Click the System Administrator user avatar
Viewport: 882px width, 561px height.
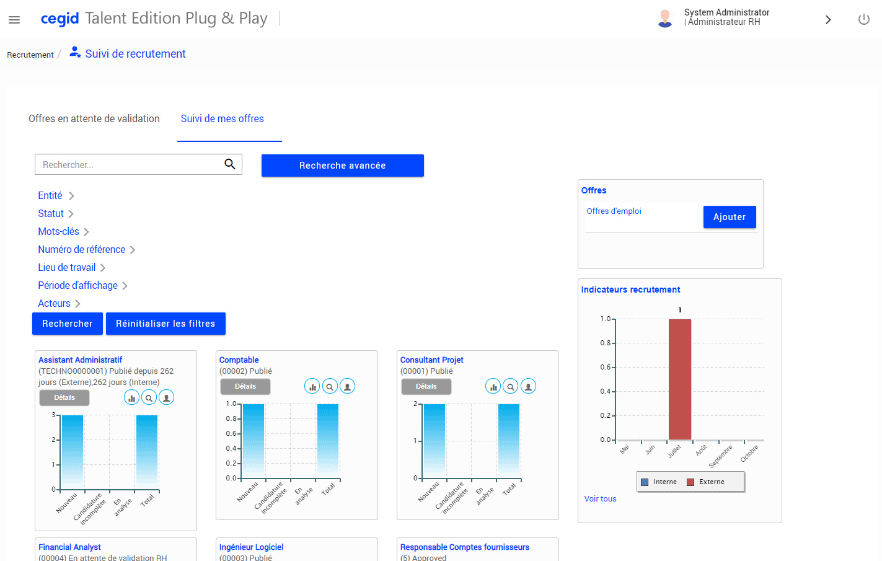point(665,19)
